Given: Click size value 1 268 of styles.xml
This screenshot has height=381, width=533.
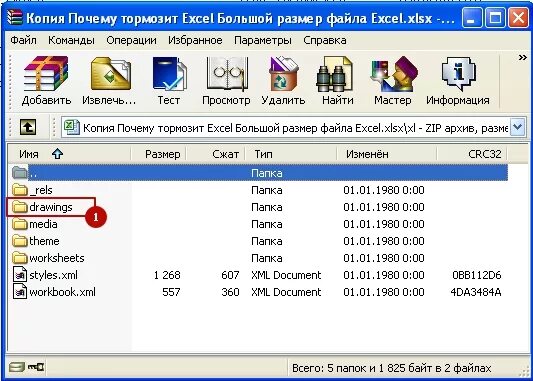Looking at the screenshot, I should tap(167, 275).
